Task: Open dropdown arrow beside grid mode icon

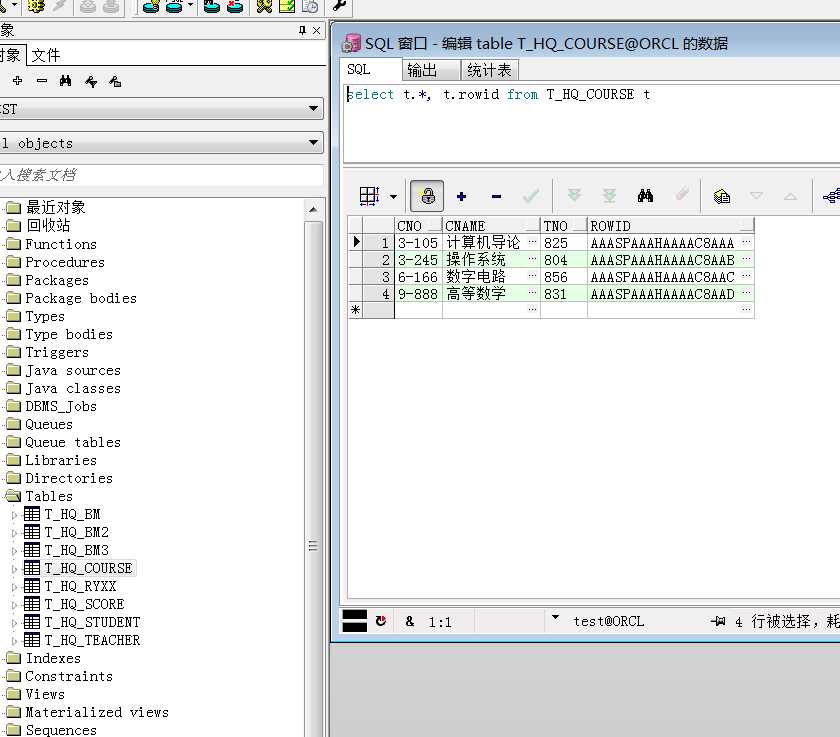Action: point(394,197)
